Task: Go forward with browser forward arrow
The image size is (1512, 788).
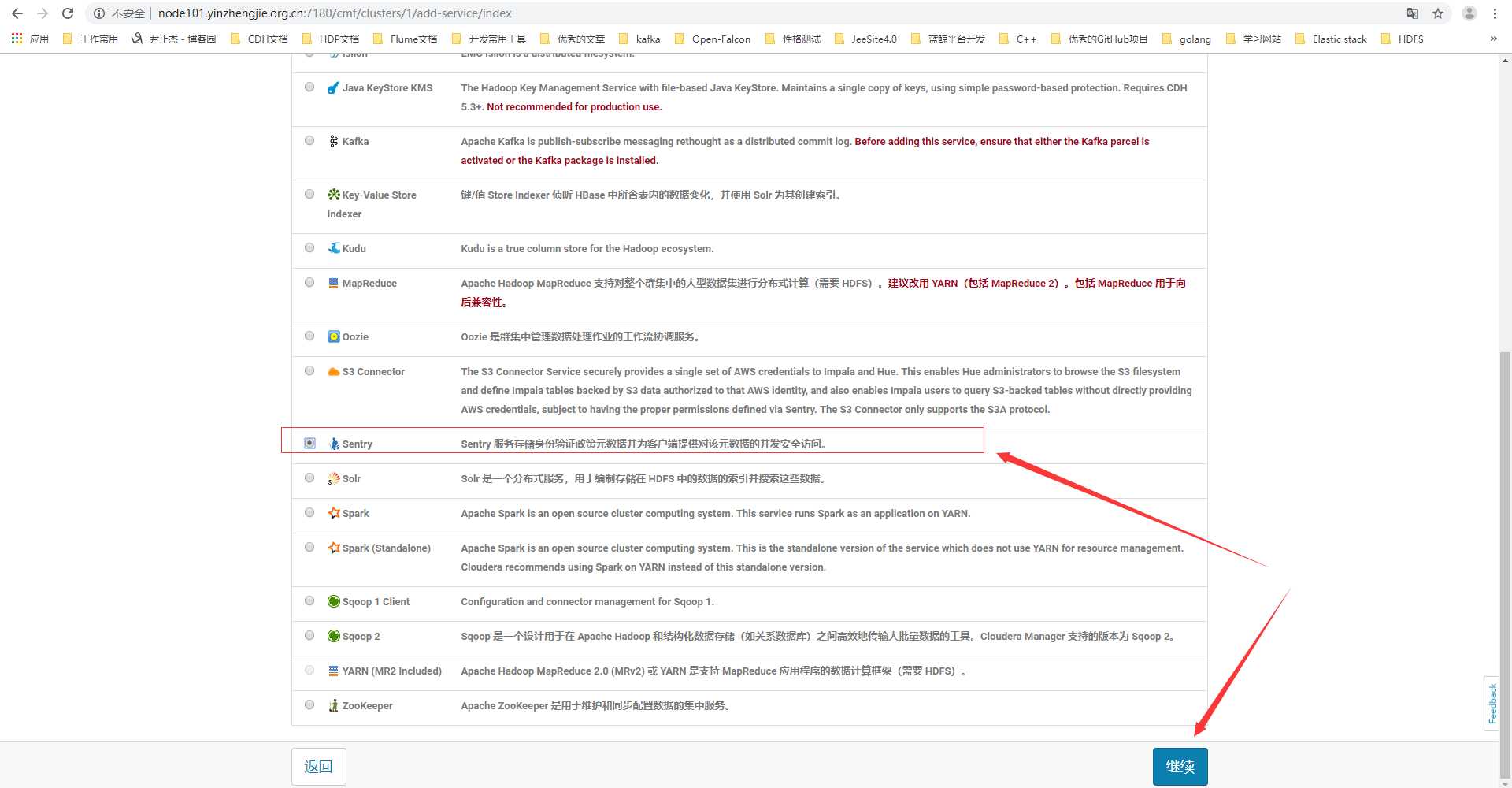Action: click(x=43, y=13)
